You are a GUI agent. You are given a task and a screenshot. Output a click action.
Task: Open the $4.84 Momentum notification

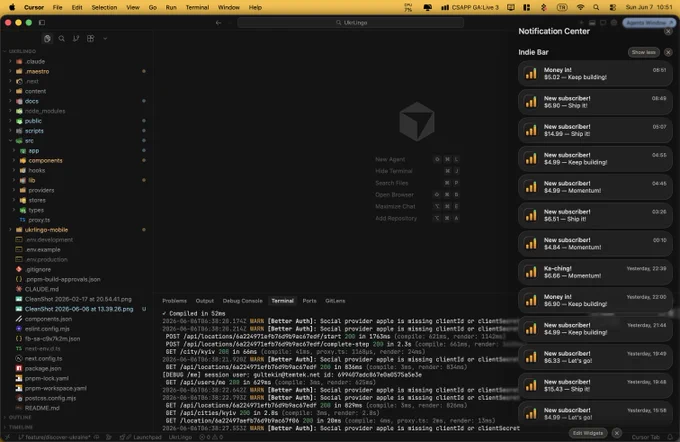(595, 244)
